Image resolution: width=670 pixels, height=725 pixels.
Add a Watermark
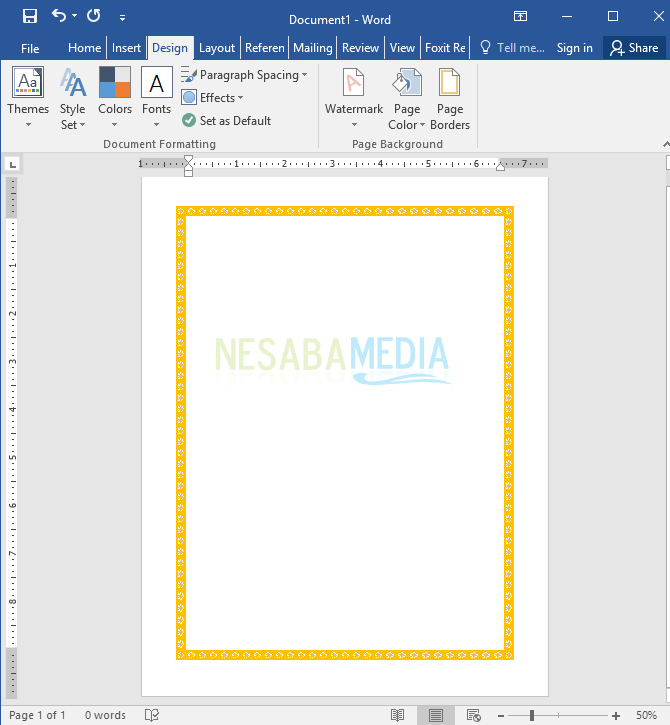tap(354, 98)
